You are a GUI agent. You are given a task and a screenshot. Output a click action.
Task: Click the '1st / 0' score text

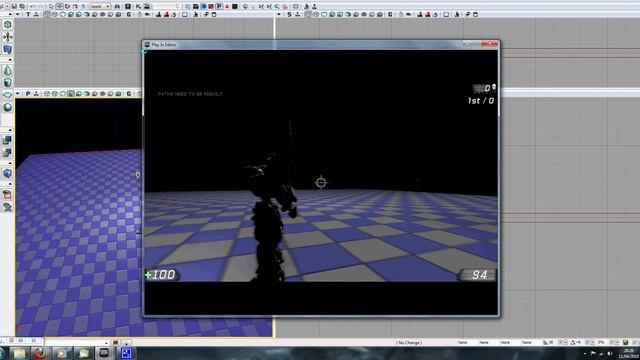[x=481, y=100]
